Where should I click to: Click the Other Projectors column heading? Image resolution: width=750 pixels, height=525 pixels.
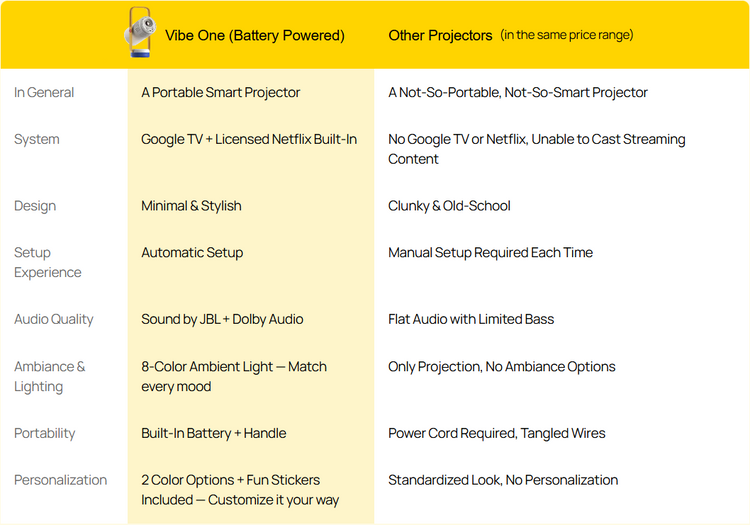pos(440,35)
